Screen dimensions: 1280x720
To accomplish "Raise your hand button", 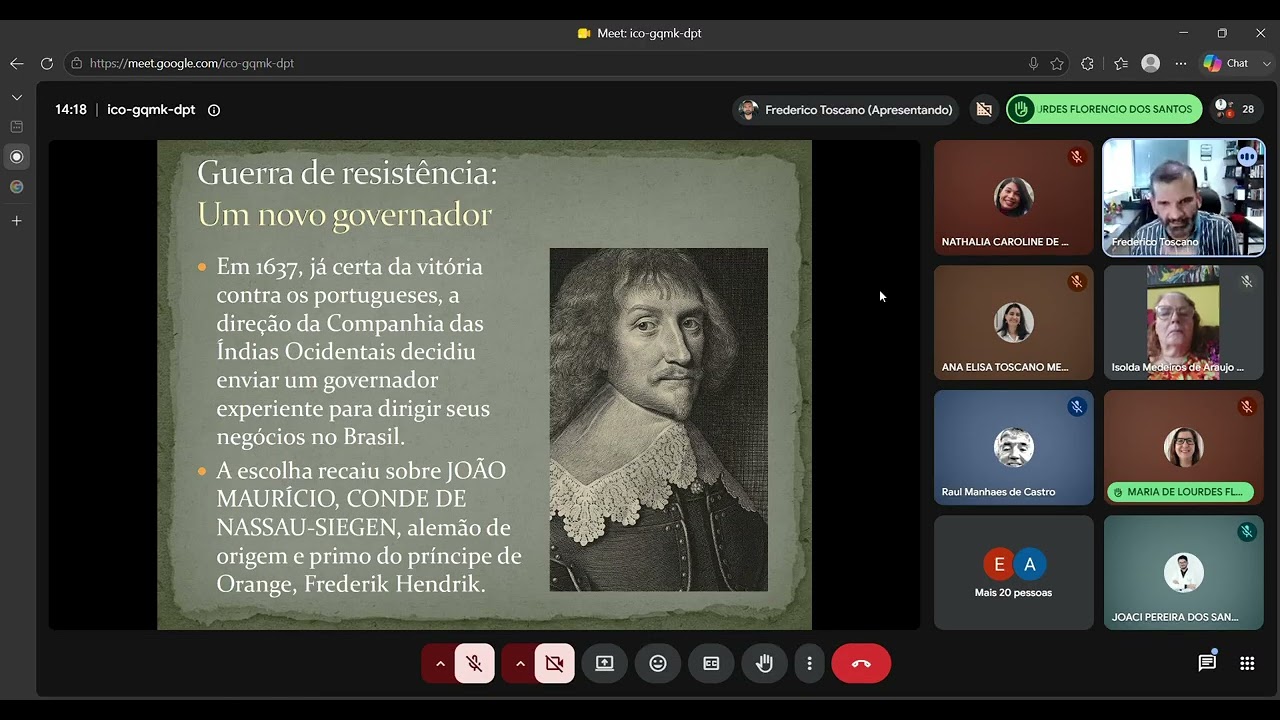I will coord(764,663).
